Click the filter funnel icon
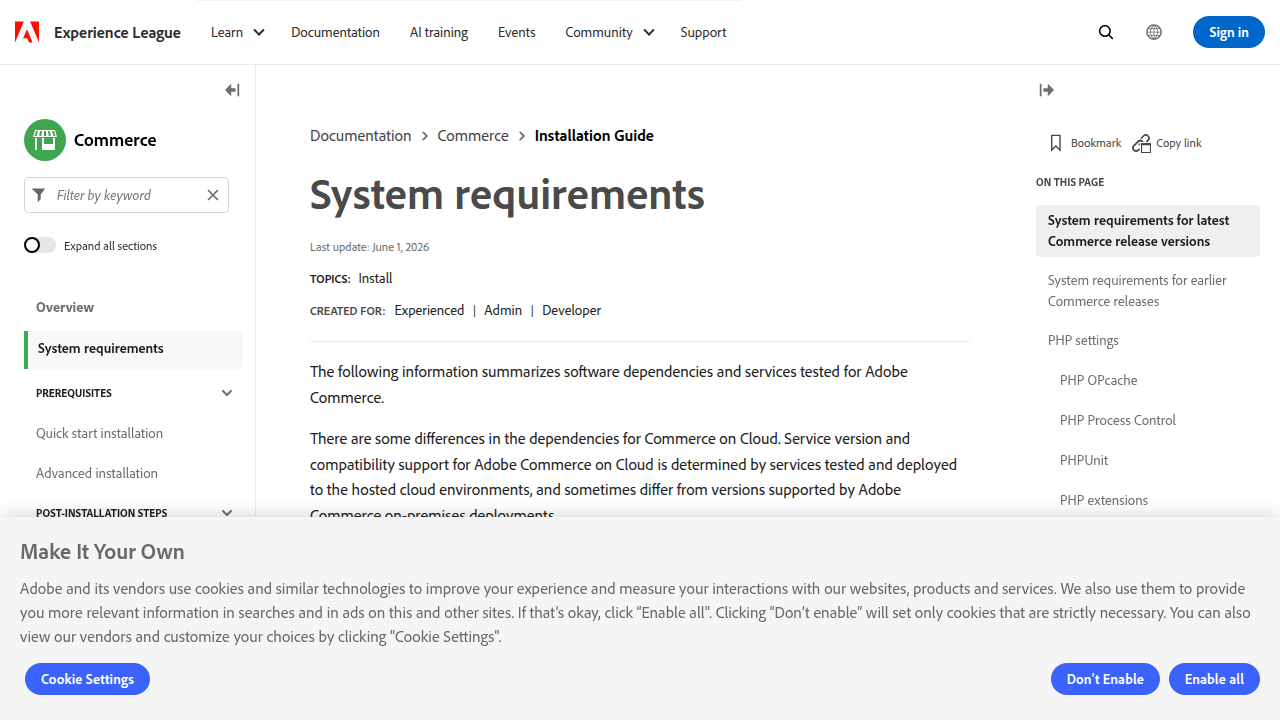 click(39, 195)
